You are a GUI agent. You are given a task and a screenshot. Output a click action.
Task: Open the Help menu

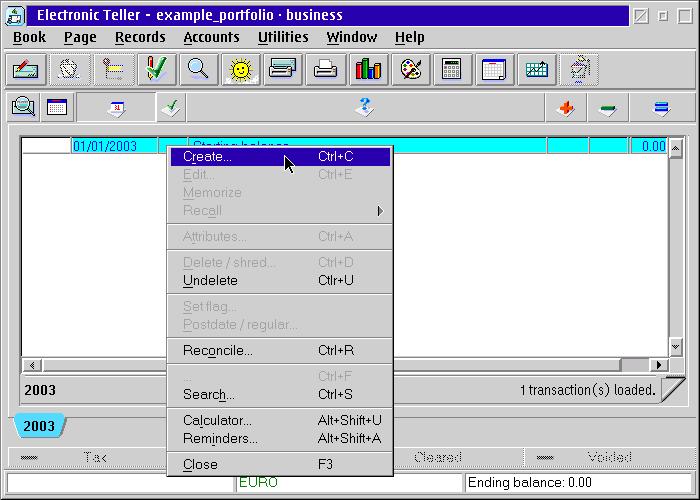[x=409, y=37]
